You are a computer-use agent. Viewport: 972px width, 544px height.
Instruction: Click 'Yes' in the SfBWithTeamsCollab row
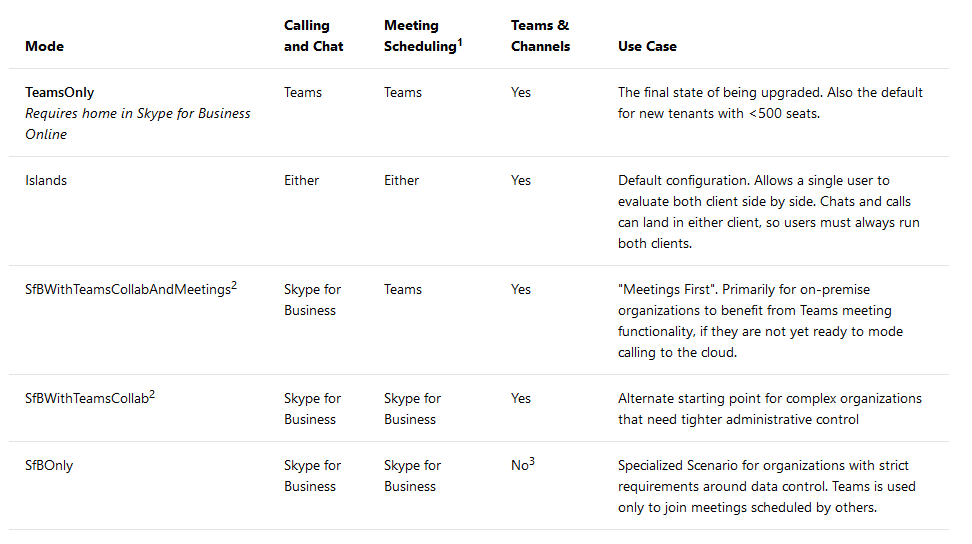point(521,398)
